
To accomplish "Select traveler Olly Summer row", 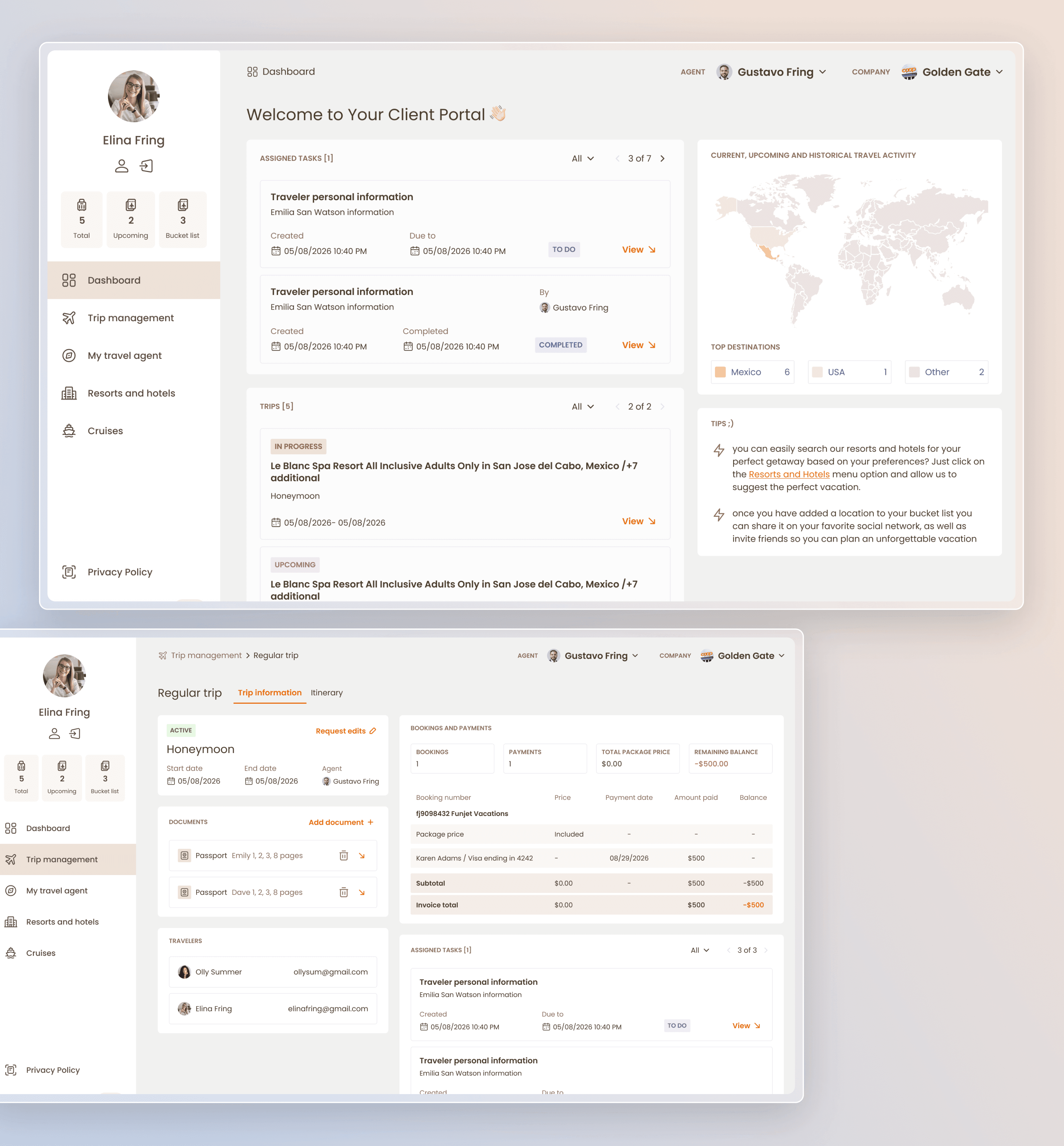I will click(x=273, y=972).
